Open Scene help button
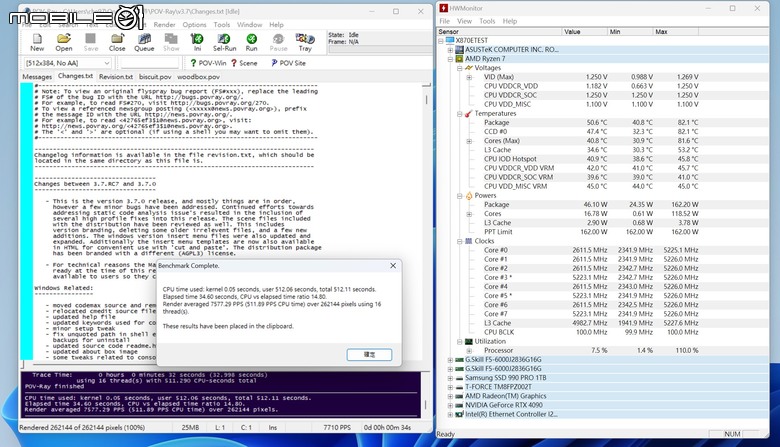 244,63
